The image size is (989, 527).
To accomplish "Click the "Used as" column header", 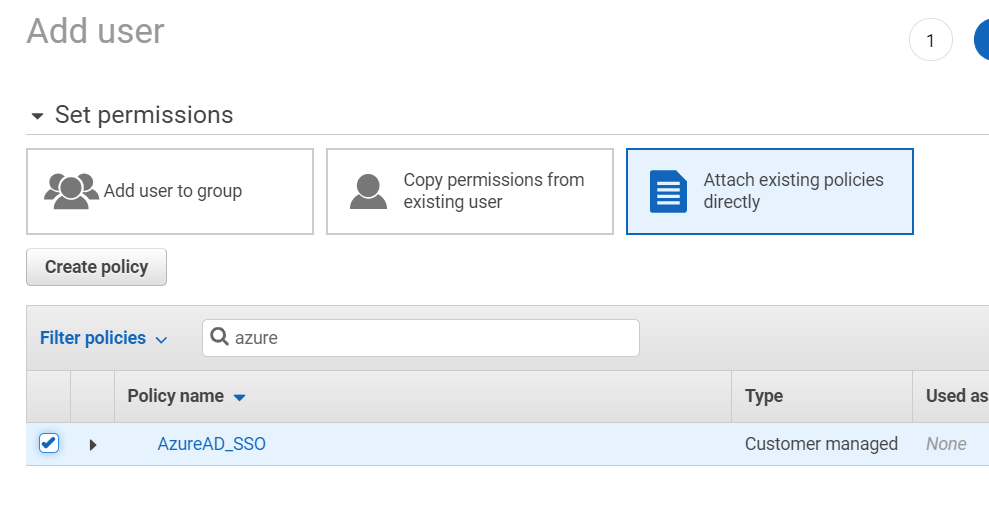I will [x=955, y=396].
